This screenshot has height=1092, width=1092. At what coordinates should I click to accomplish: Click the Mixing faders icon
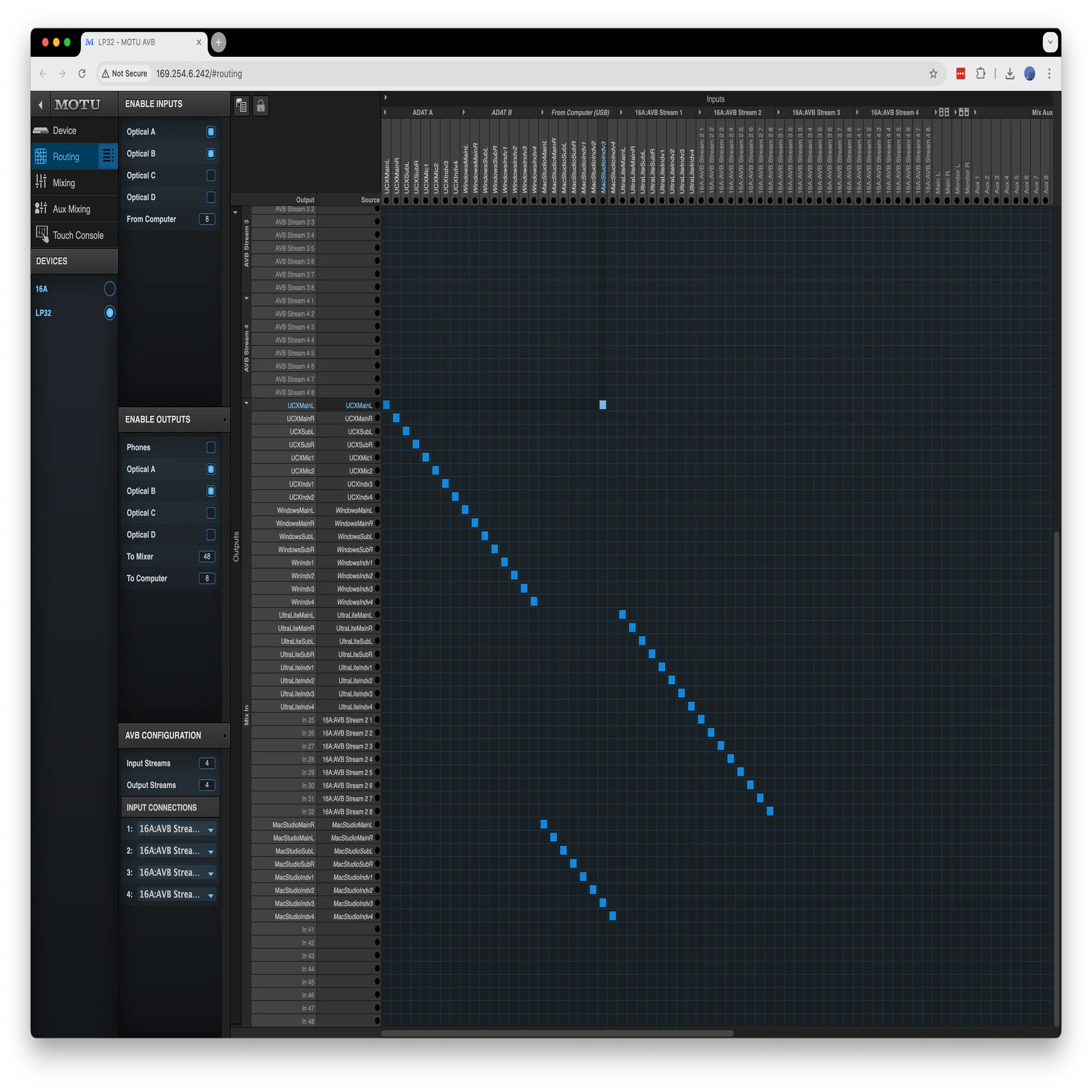click(41, 182)
